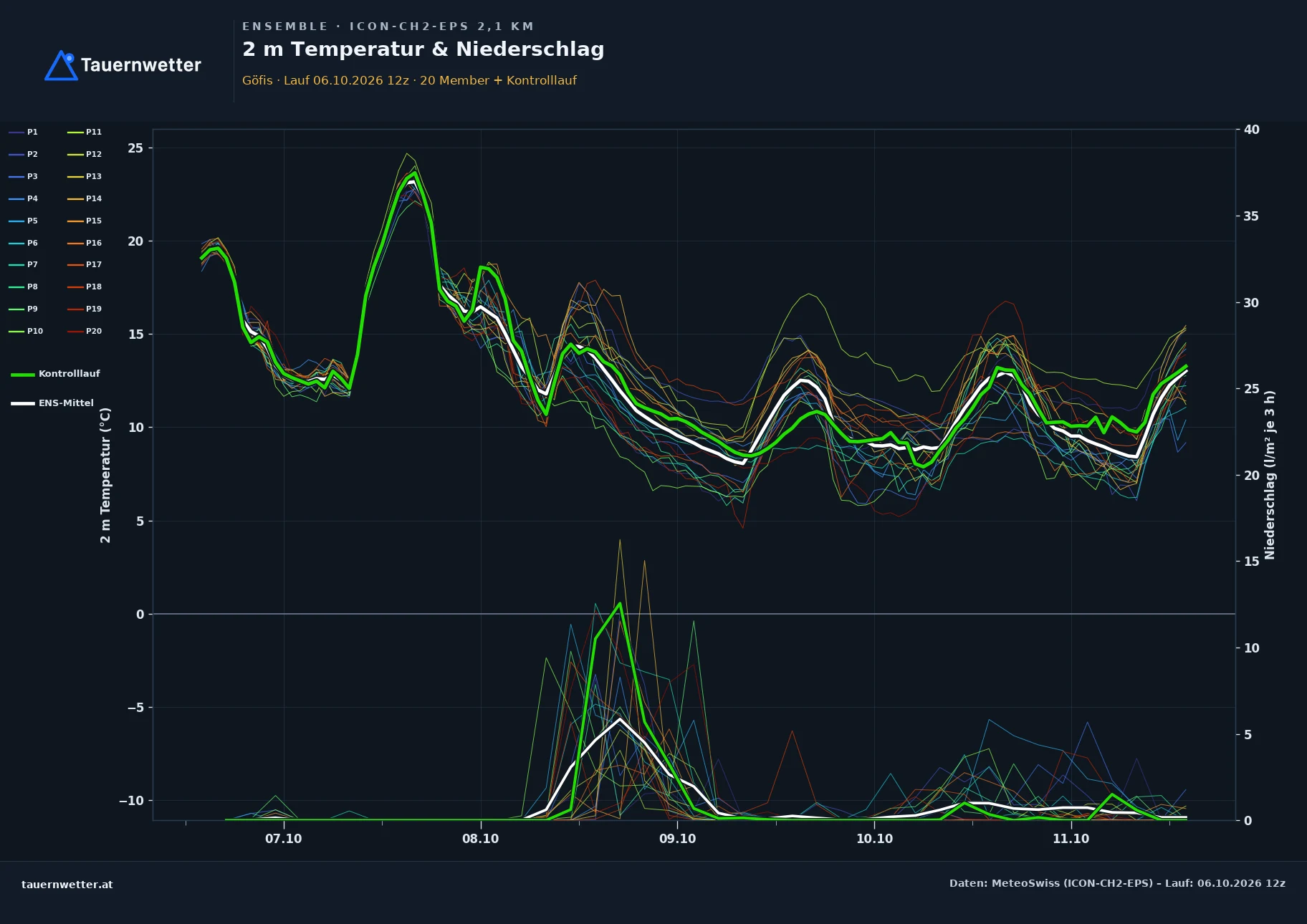Select the P12 legend entry

(x=85, y=154)
